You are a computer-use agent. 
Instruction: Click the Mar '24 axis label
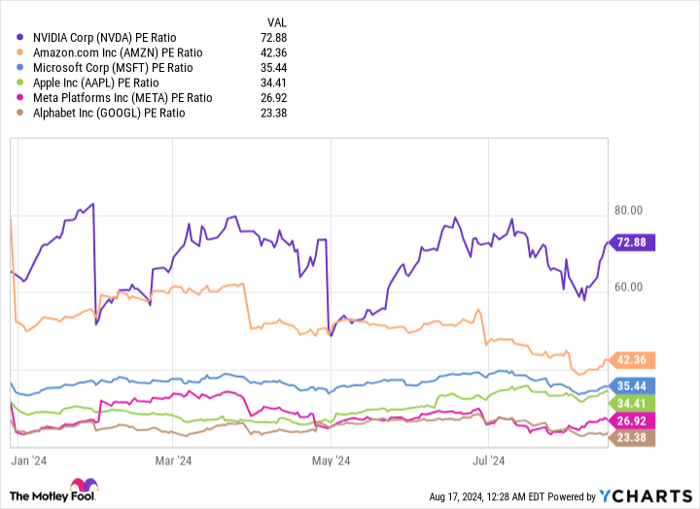(x=173, y=461)
